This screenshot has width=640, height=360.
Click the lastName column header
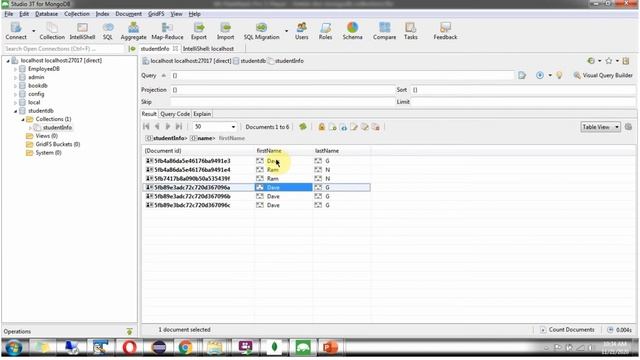click(327, 151)
